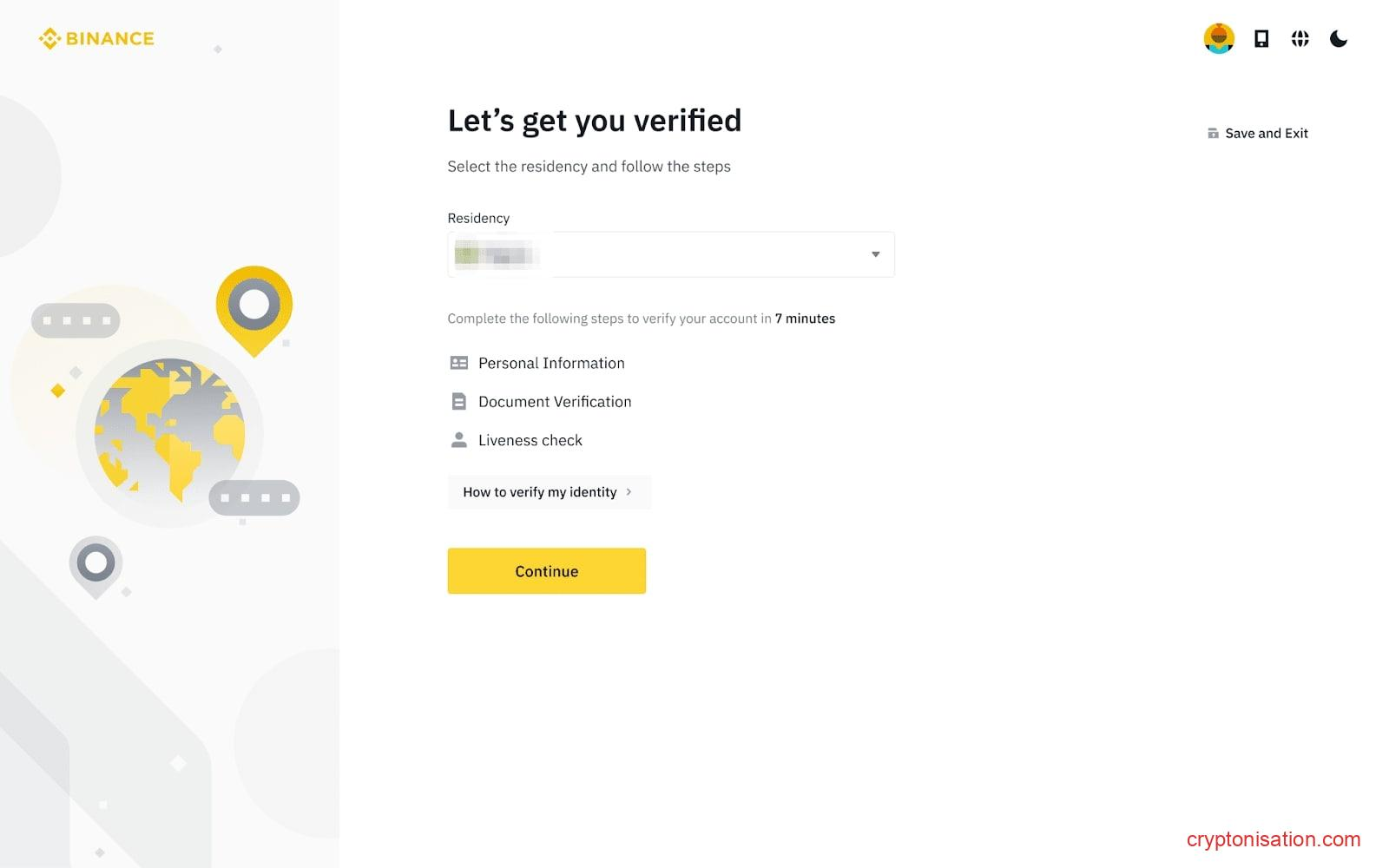Select the Liveness check step text

coord(530,440)
